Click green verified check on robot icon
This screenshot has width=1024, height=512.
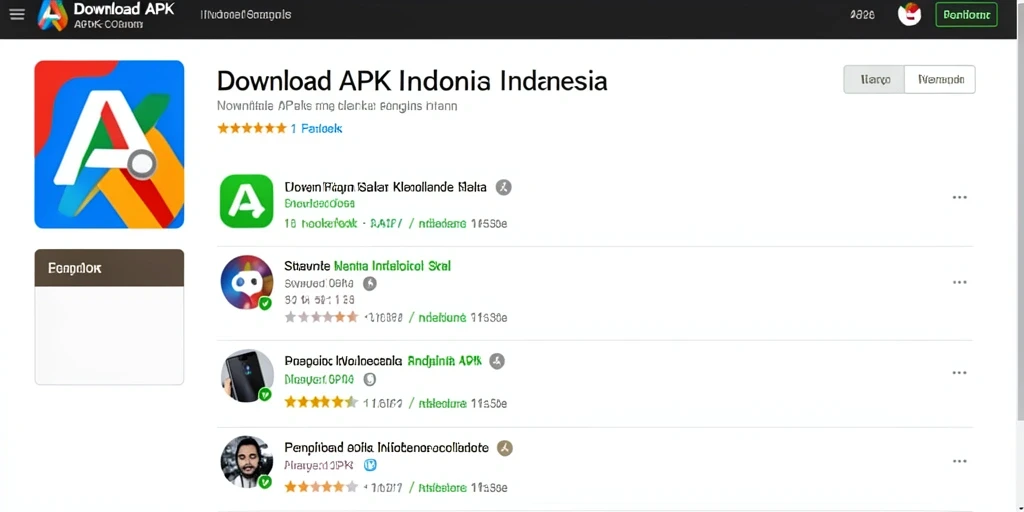coord(264,304)
